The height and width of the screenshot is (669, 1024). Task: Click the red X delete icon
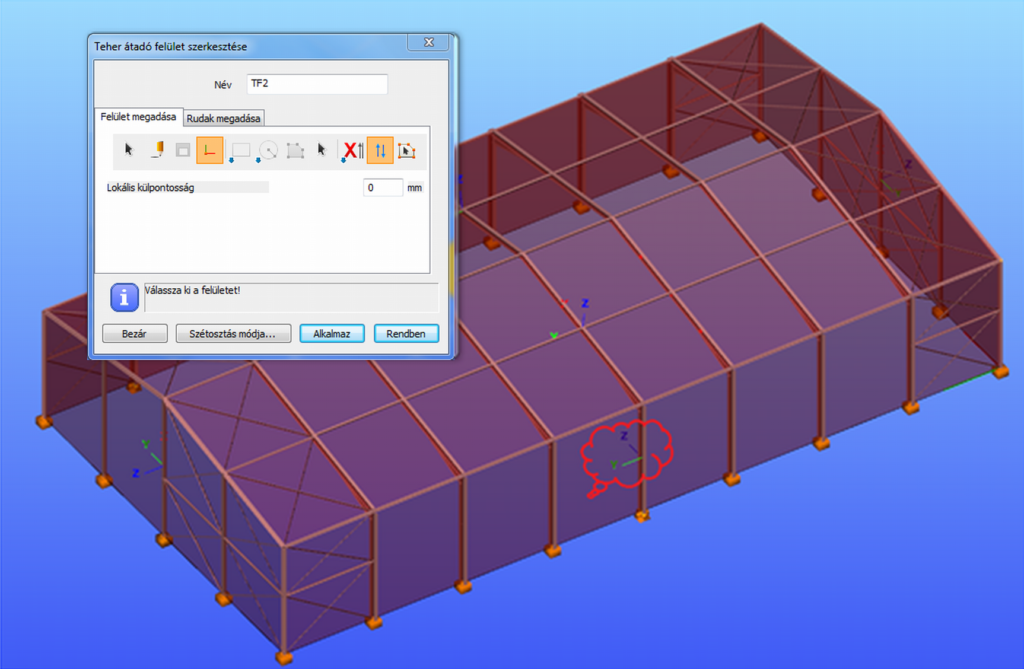[x=351, y=150]
